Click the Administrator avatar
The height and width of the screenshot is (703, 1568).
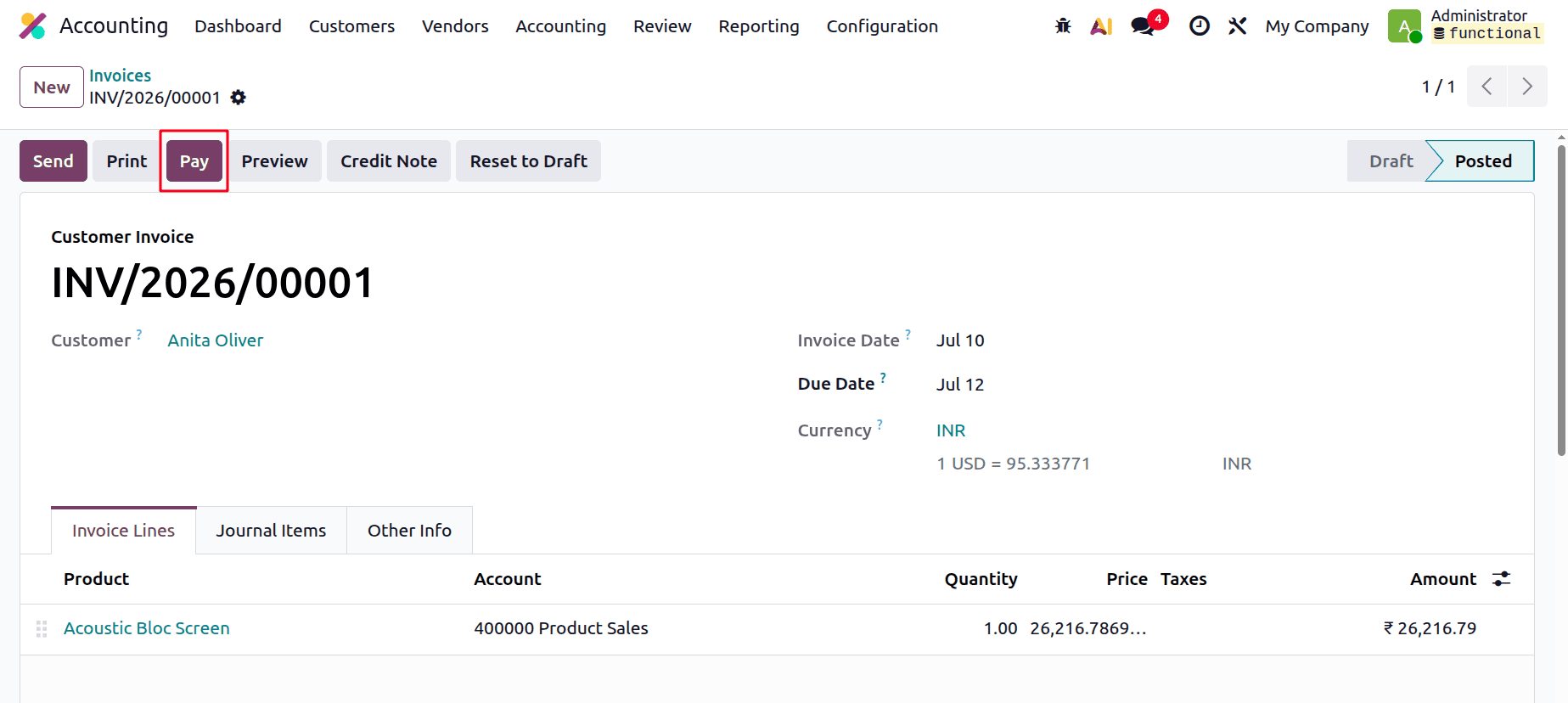pyautogui.click(x=1404, y=26)
